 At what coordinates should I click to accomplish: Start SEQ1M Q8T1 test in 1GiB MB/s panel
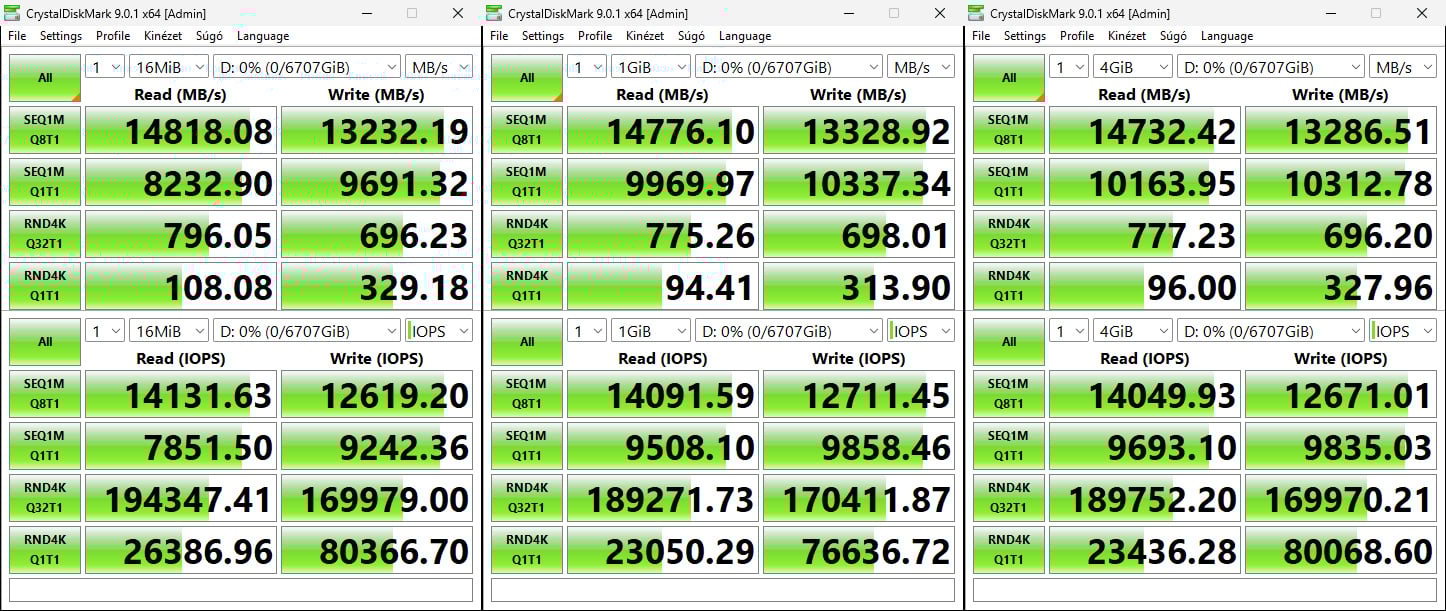point(527,131)
